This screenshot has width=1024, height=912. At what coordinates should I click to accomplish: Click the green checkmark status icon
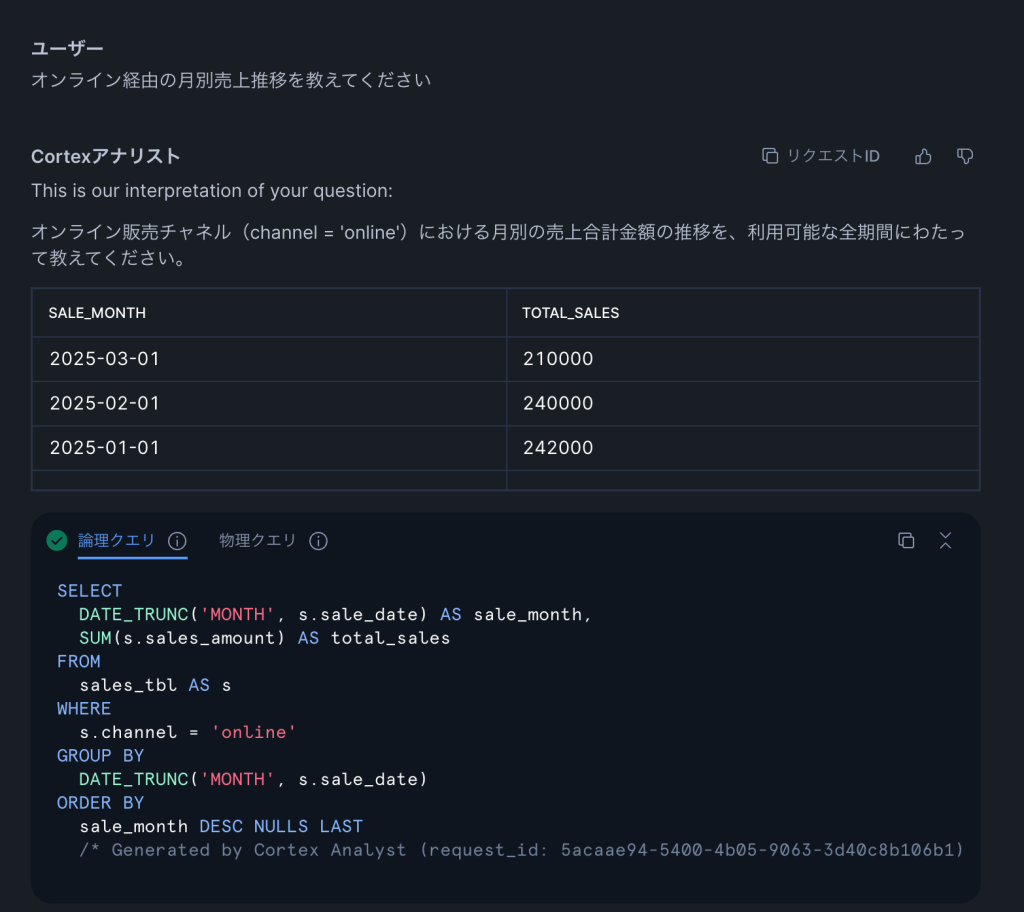point(57,541)
